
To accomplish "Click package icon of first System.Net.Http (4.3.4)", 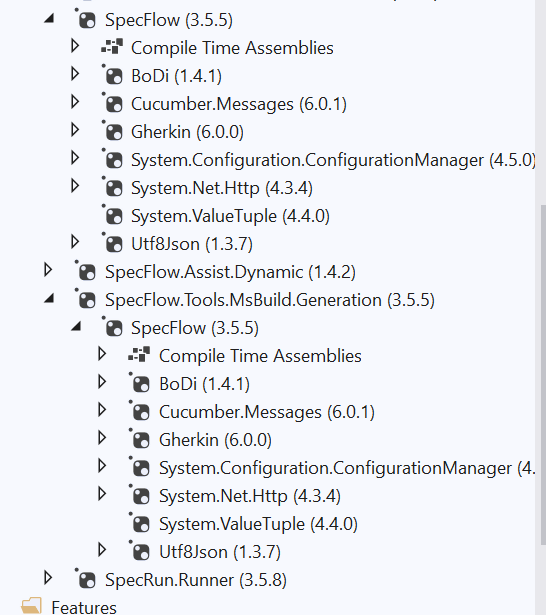I will [113, 187].
